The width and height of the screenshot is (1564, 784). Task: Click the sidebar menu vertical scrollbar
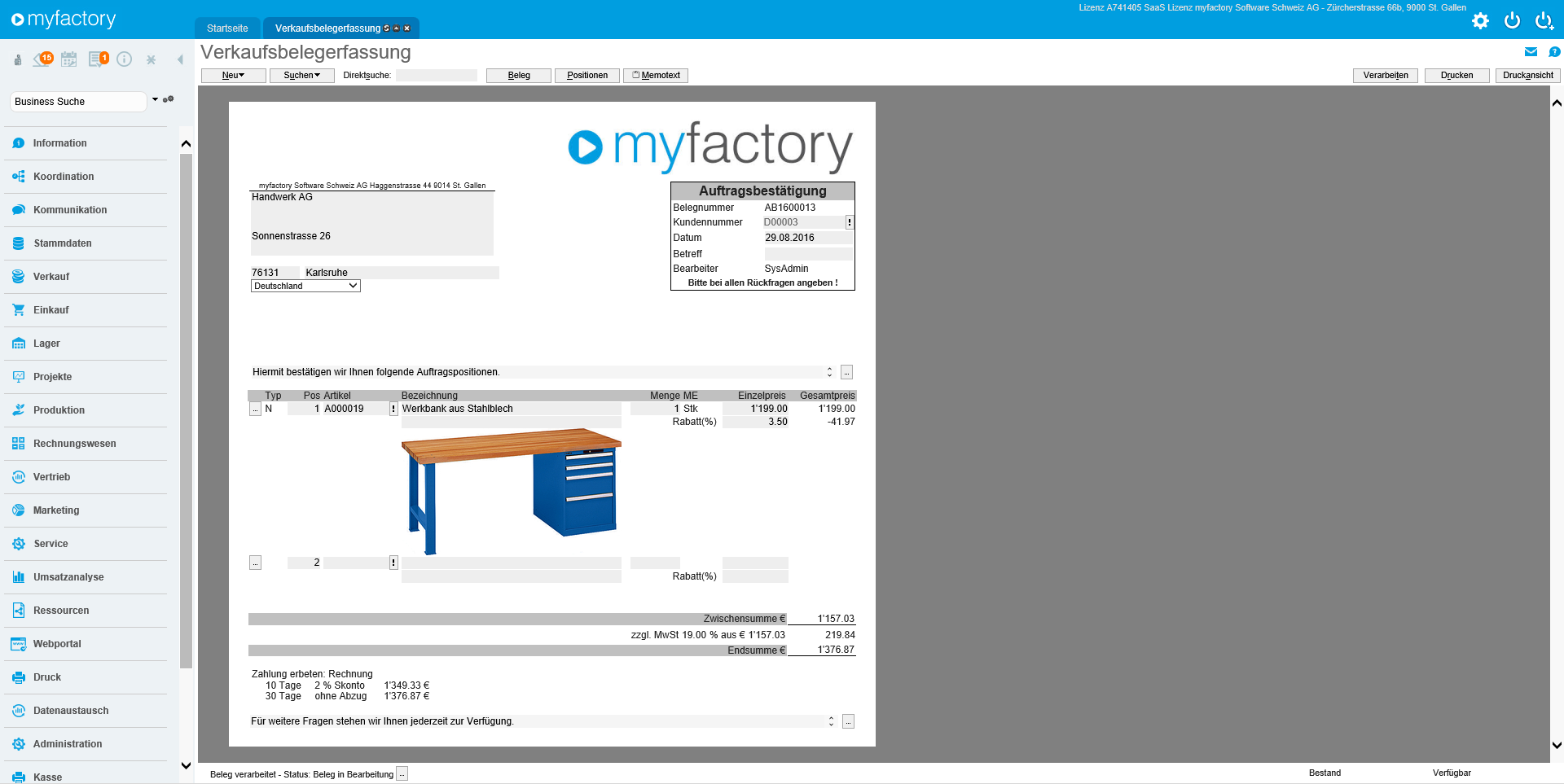(186, 407)
